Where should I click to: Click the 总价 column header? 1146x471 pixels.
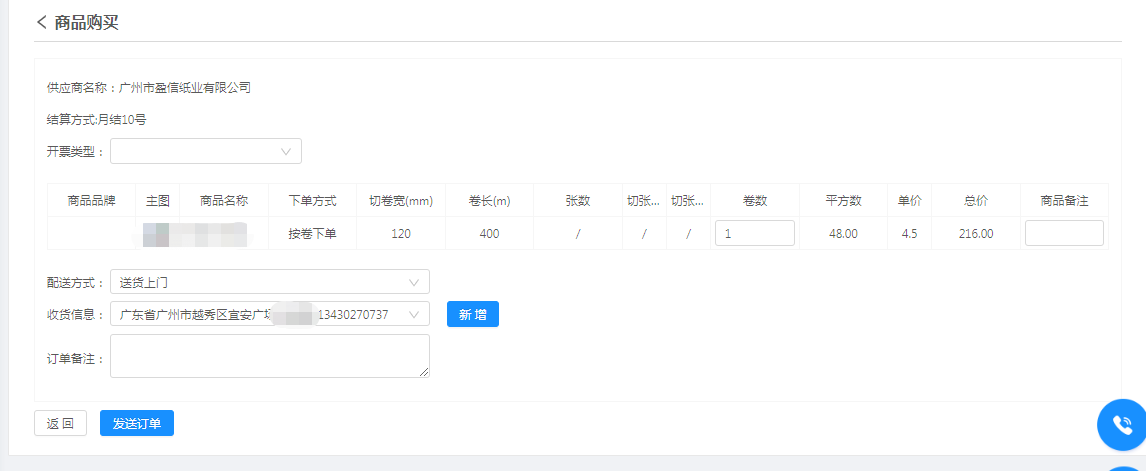click(976, 201)
